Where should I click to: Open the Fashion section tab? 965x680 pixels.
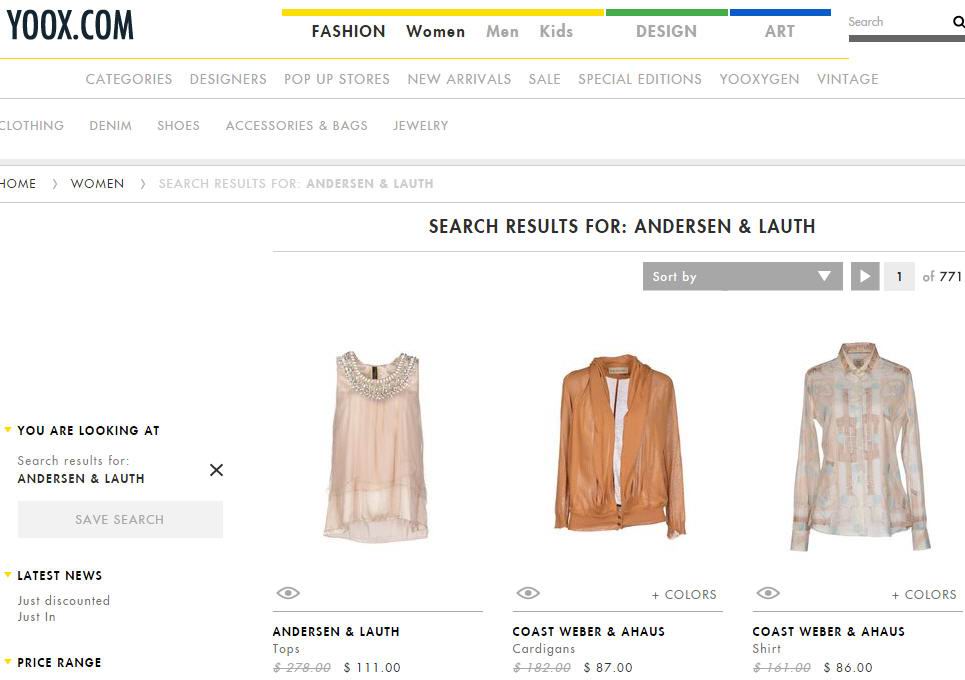[348, 31]
